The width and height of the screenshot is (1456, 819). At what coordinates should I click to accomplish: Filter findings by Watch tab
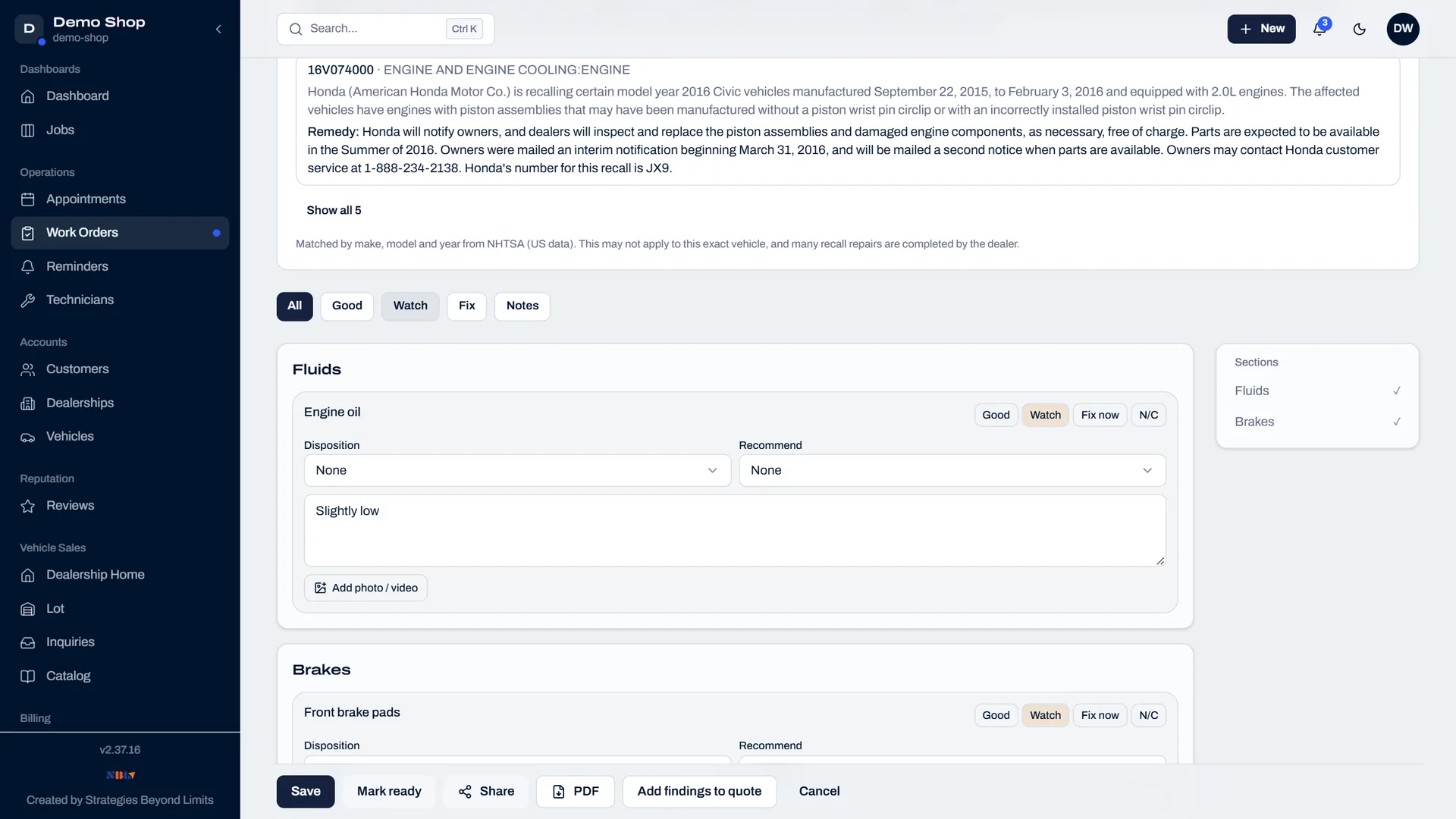point(410,306)
